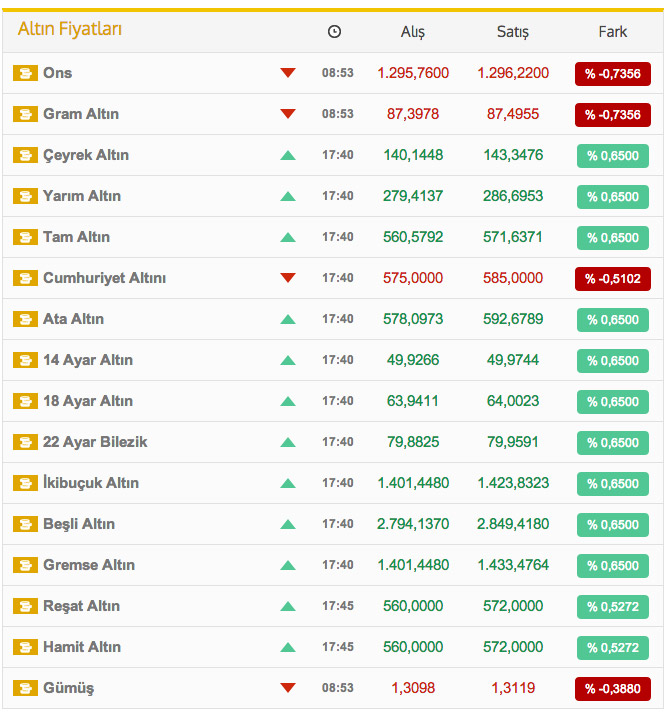Click the gold icon beside Cumhuriyet Altını
The image size is (669, 720).
25,278
